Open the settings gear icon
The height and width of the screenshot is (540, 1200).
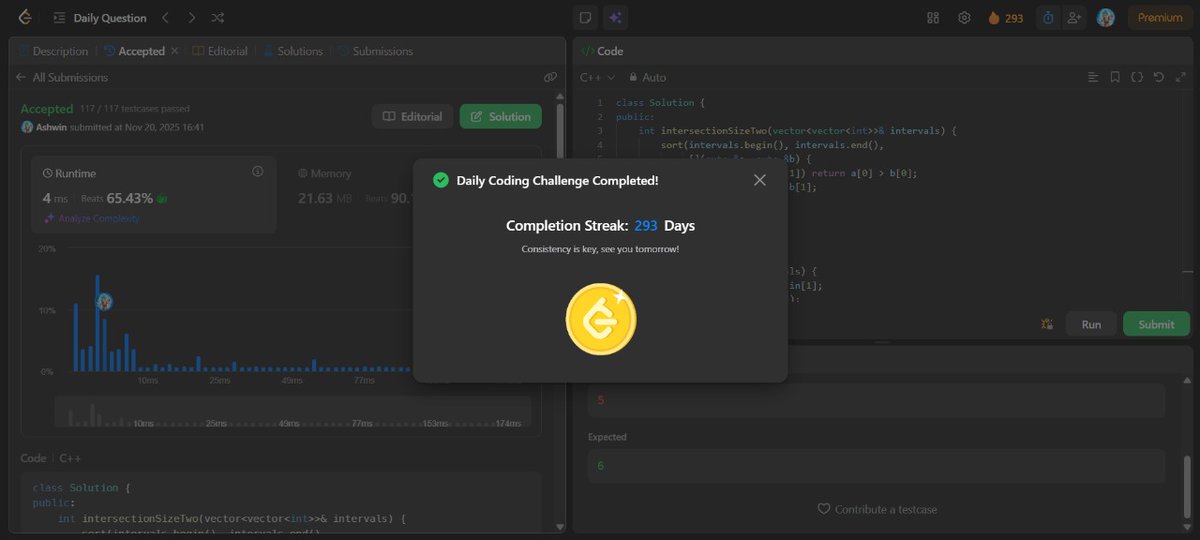pyautogui.click(x=964, y=18)
